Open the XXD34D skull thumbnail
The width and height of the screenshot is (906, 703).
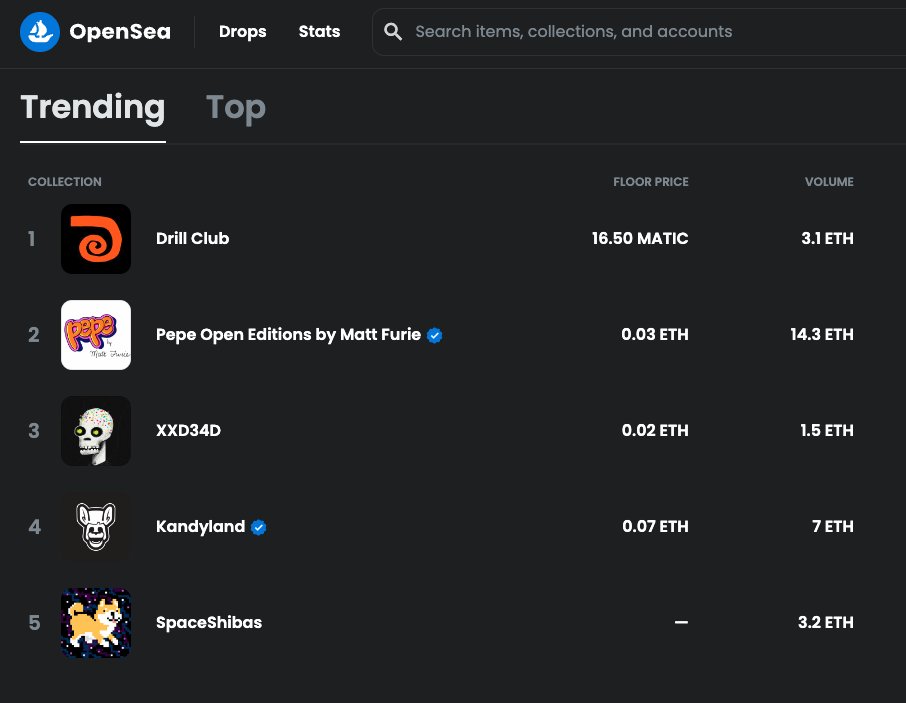pos(96,431)
